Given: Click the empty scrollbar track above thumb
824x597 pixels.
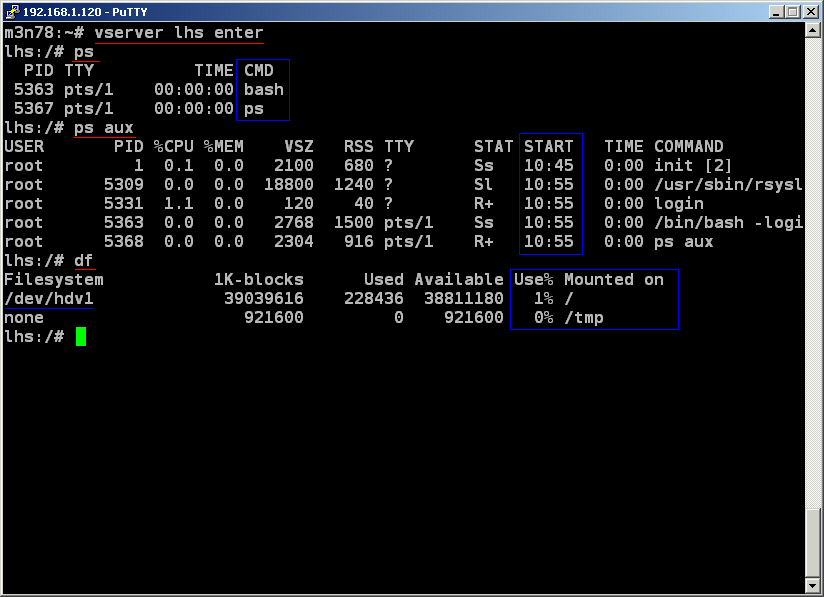Looking at the screenshot, I should [x=812, y=270].
